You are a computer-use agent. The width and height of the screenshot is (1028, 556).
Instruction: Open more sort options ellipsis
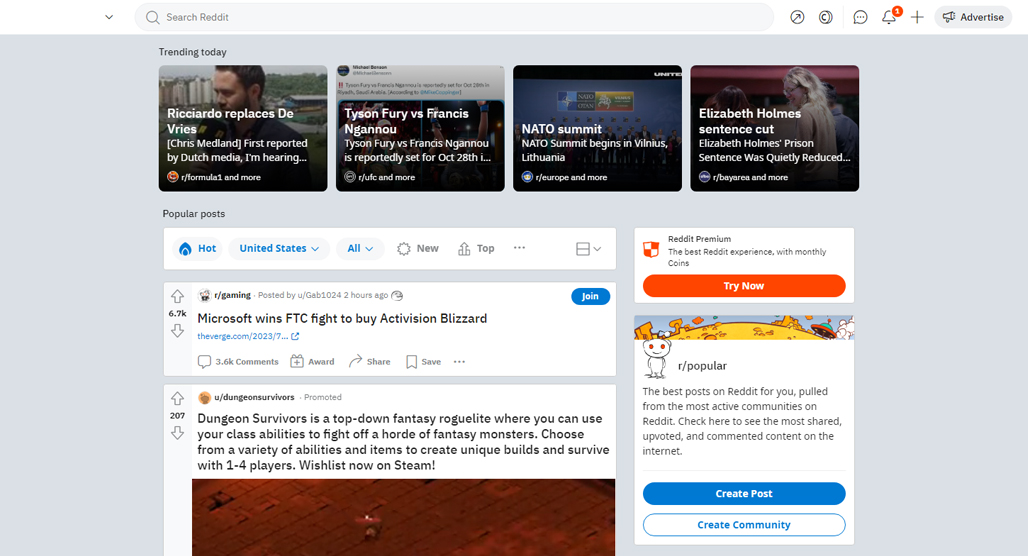click(519, 248)
